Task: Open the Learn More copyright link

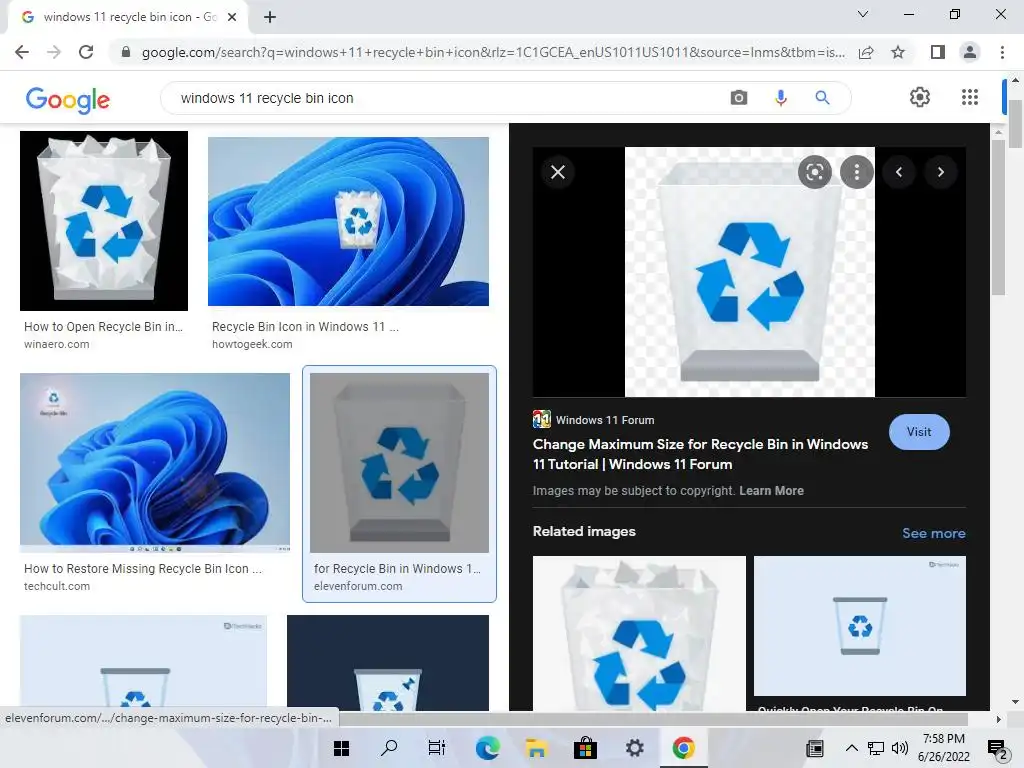Action: point(771,490)
